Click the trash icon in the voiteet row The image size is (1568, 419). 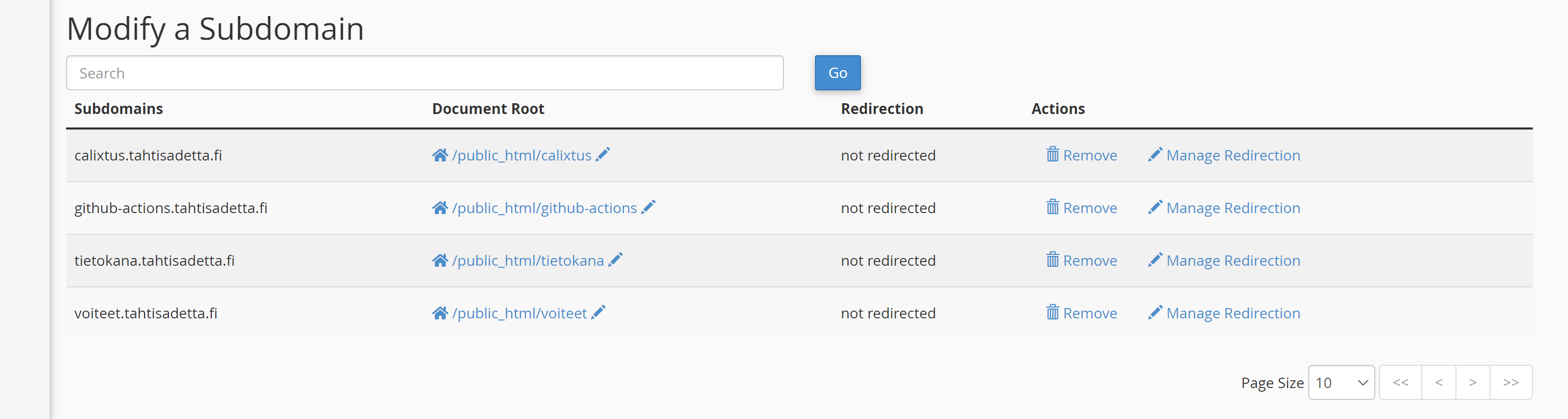tap(1053, 313)
